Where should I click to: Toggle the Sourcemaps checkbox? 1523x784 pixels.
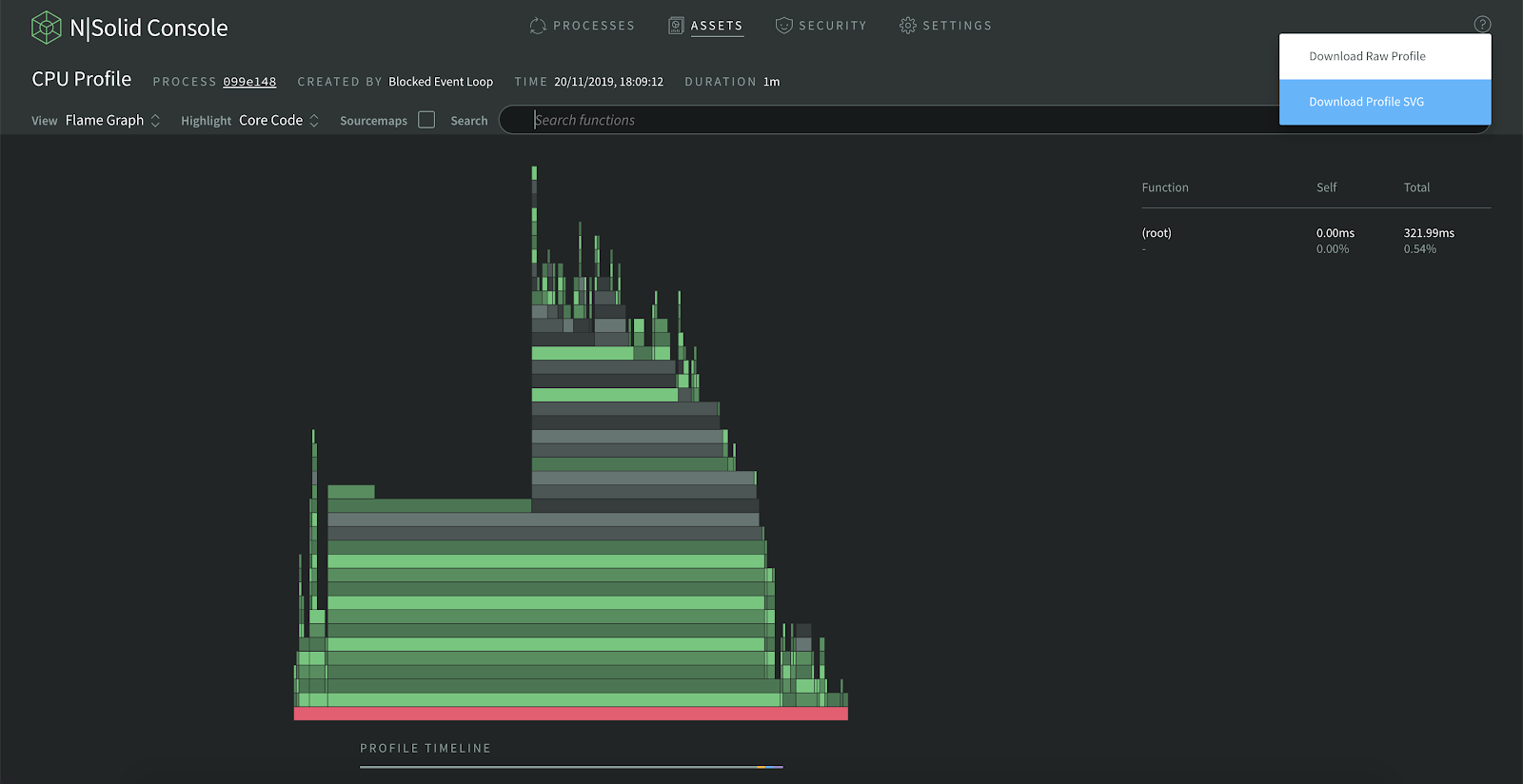426,120
